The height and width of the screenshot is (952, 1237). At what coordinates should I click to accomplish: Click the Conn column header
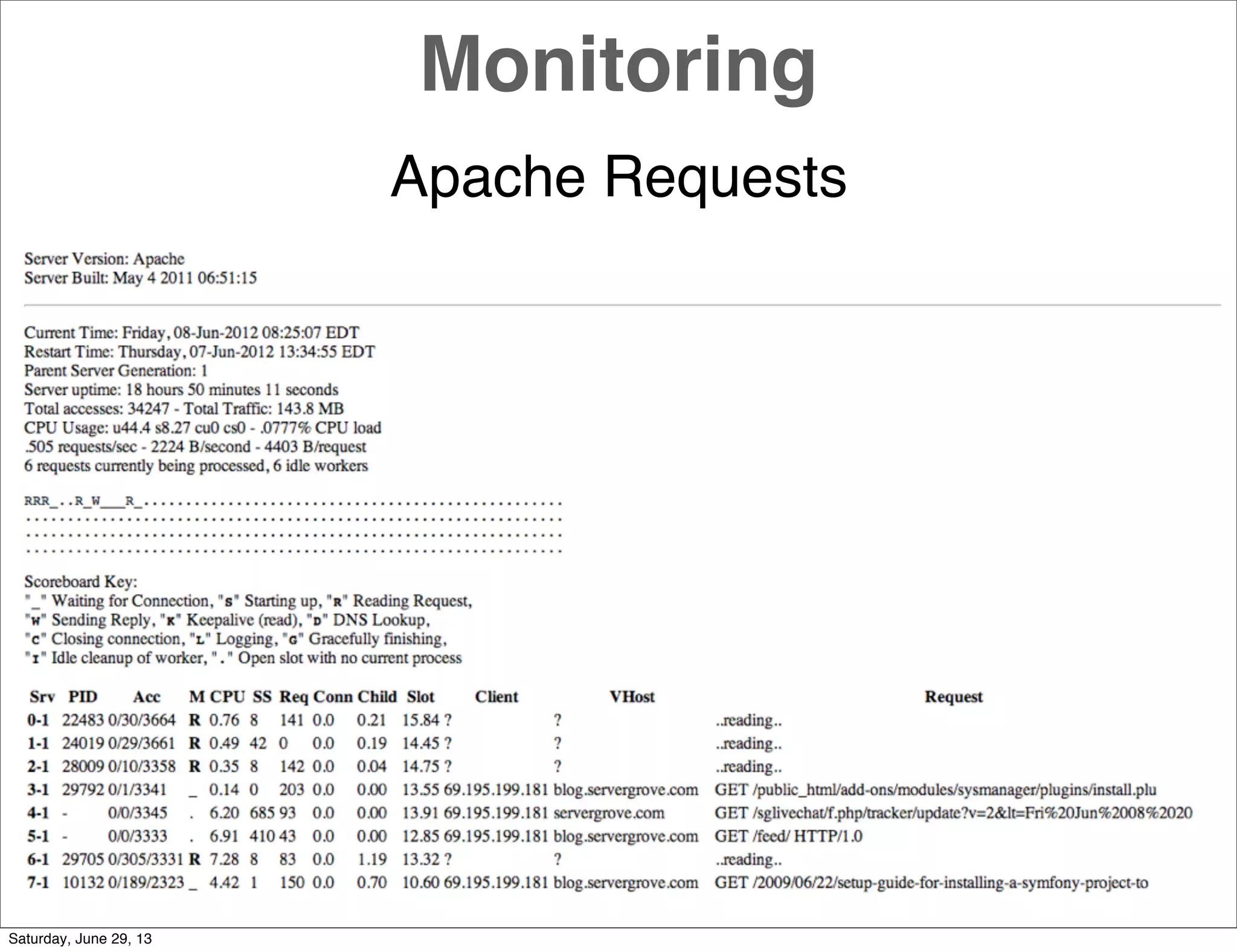[x=333, y=697]
